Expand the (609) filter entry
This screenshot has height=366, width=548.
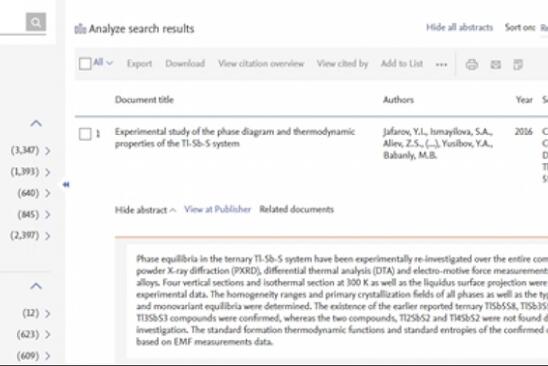tap(48, 356)
